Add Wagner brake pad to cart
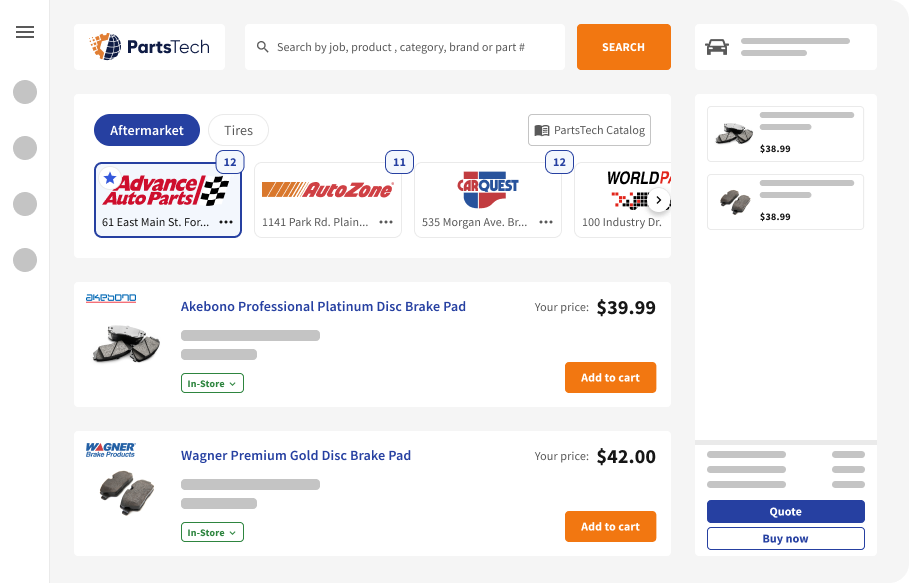 (610, 526)
